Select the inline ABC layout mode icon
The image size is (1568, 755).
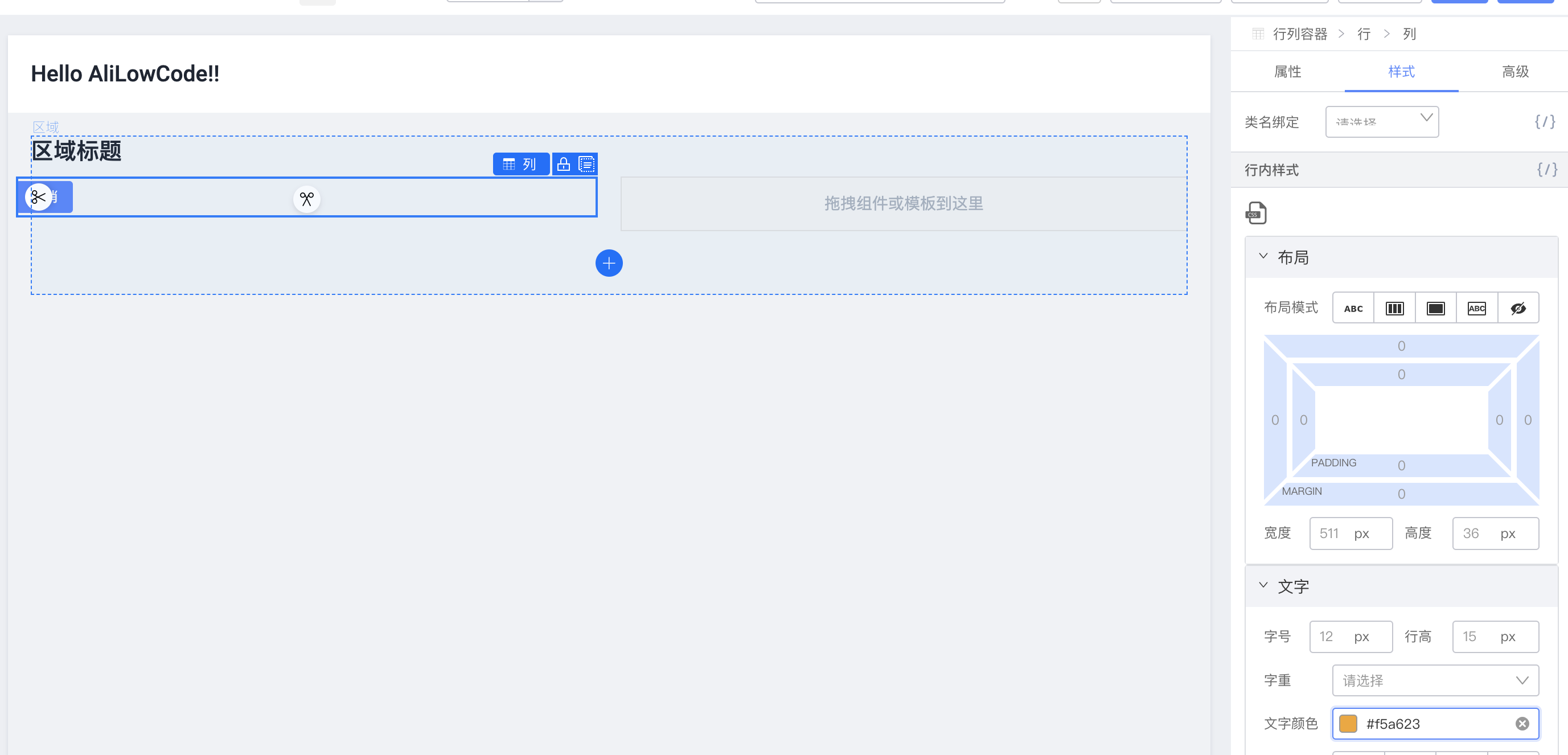pos(1353,307)
